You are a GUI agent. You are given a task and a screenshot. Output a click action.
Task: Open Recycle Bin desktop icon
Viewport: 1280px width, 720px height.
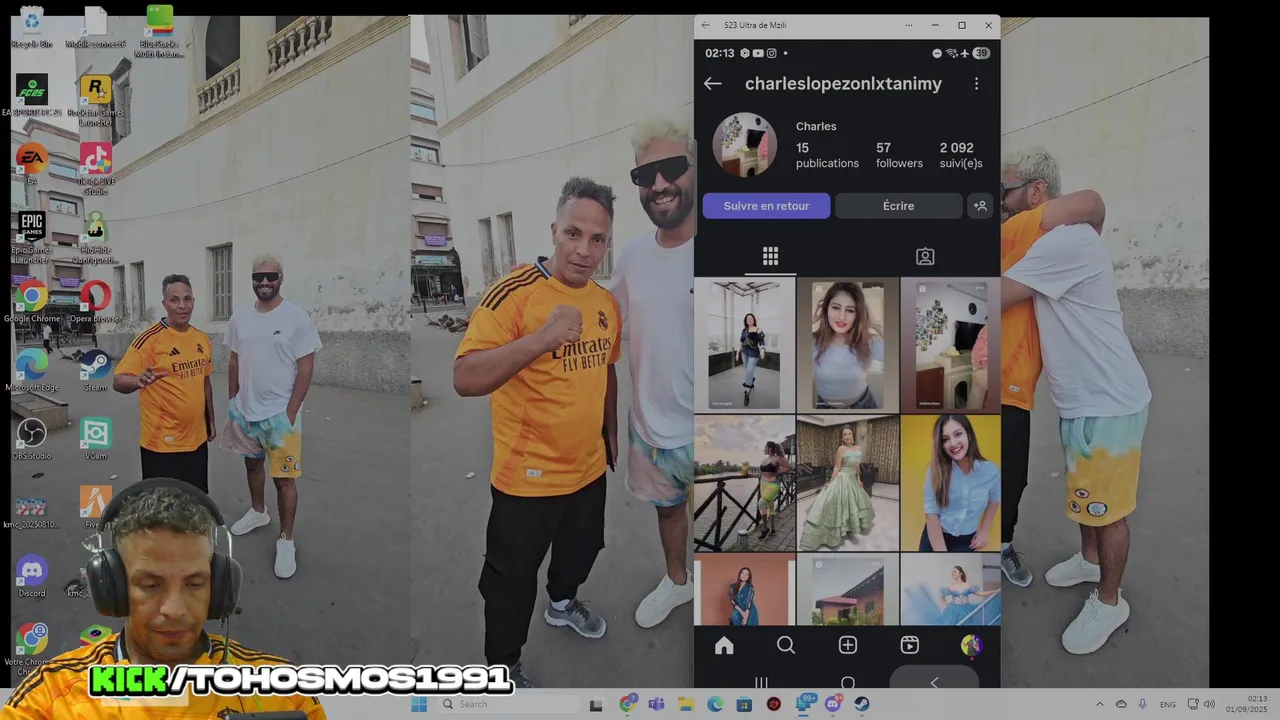(x=32, y=27)
